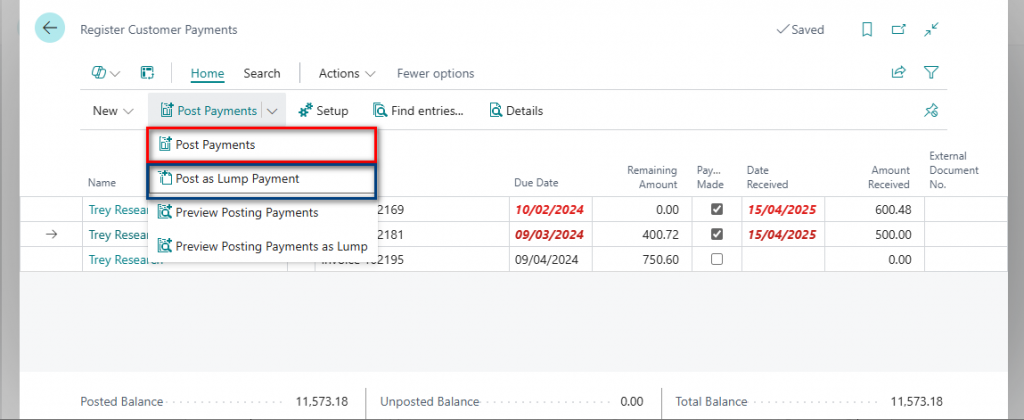
Task: Switch to the Search tab
Action: coord(261,73)
